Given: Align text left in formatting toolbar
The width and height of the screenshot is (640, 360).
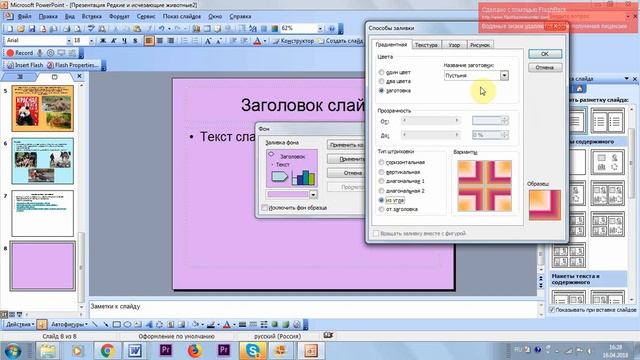Looking at the screenshot, I should [149, 41].
